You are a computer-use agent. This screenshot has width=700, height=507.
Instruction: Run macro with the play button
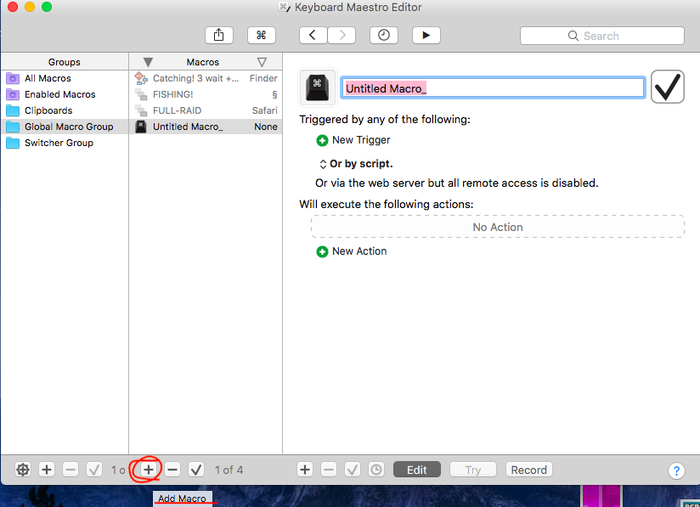[x=426, y=35]
